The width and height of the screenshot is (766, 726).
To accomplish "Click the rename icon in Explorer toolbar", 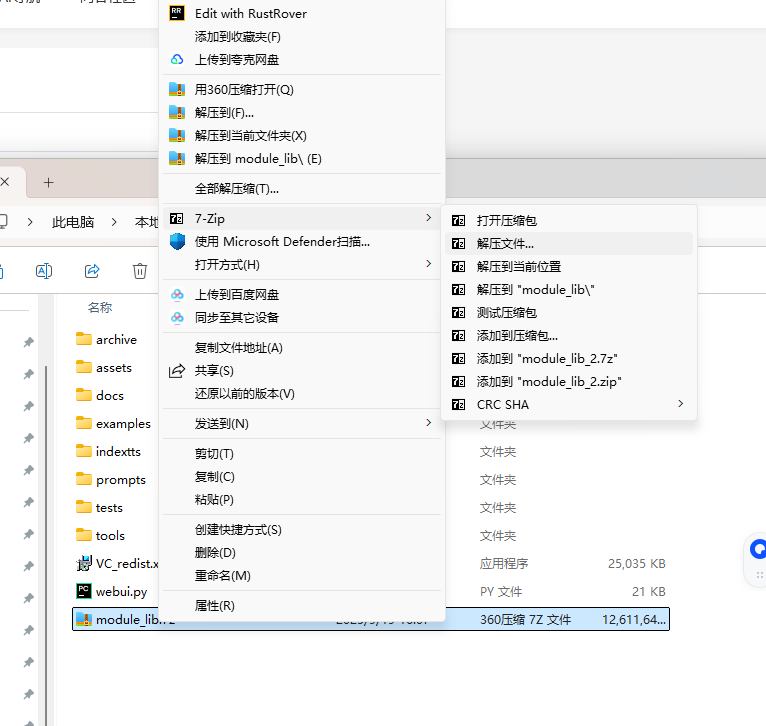I will (x=44, y=270).
